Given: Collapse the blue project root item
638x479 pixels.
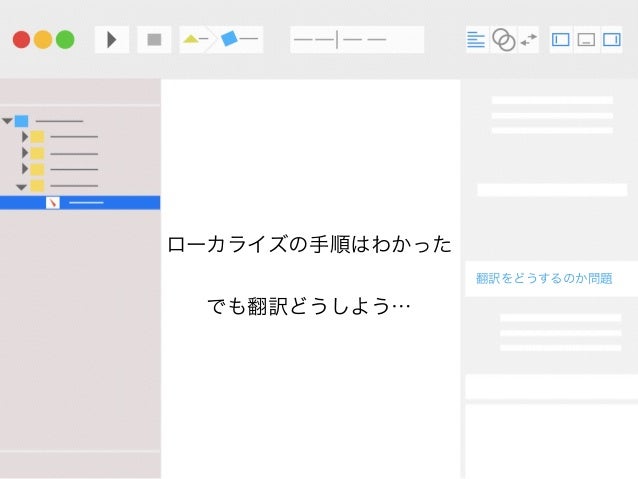Looking at the screenshot, I should click(7, 121).
